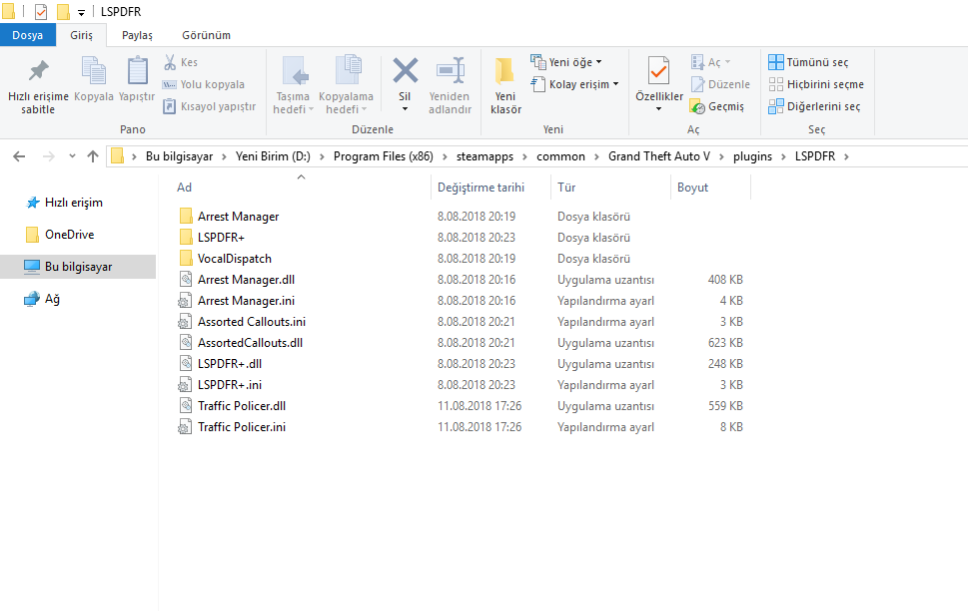Switch to the Görünüm ribbon tab
This screenshot has height=611, width=968.
pos(206,35)
